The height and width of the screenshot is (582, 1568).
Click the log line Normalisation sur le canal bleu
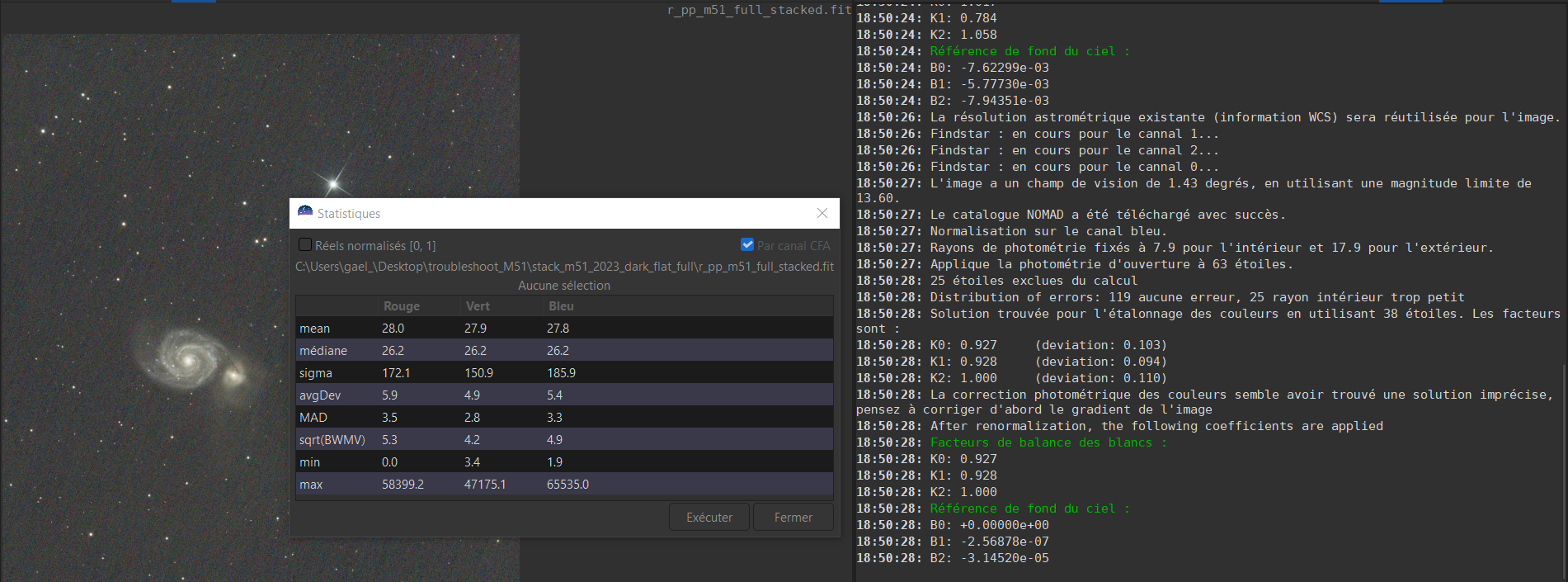[1011, 231]
